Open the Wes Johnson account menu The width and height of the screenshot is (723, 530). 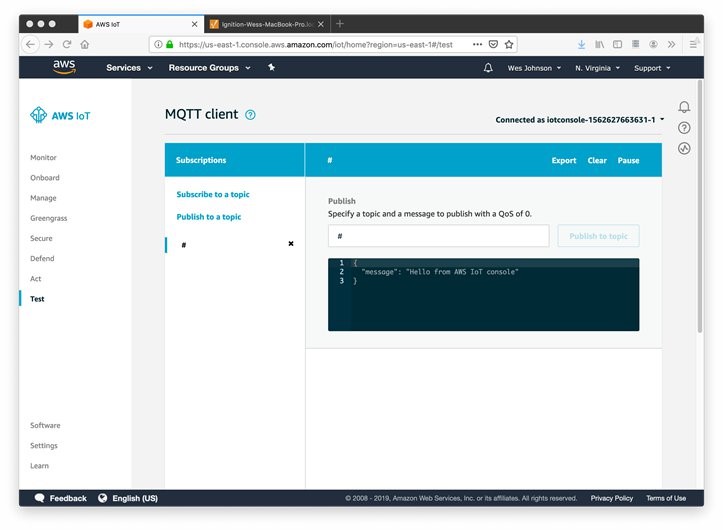click(x=534, y=68)
